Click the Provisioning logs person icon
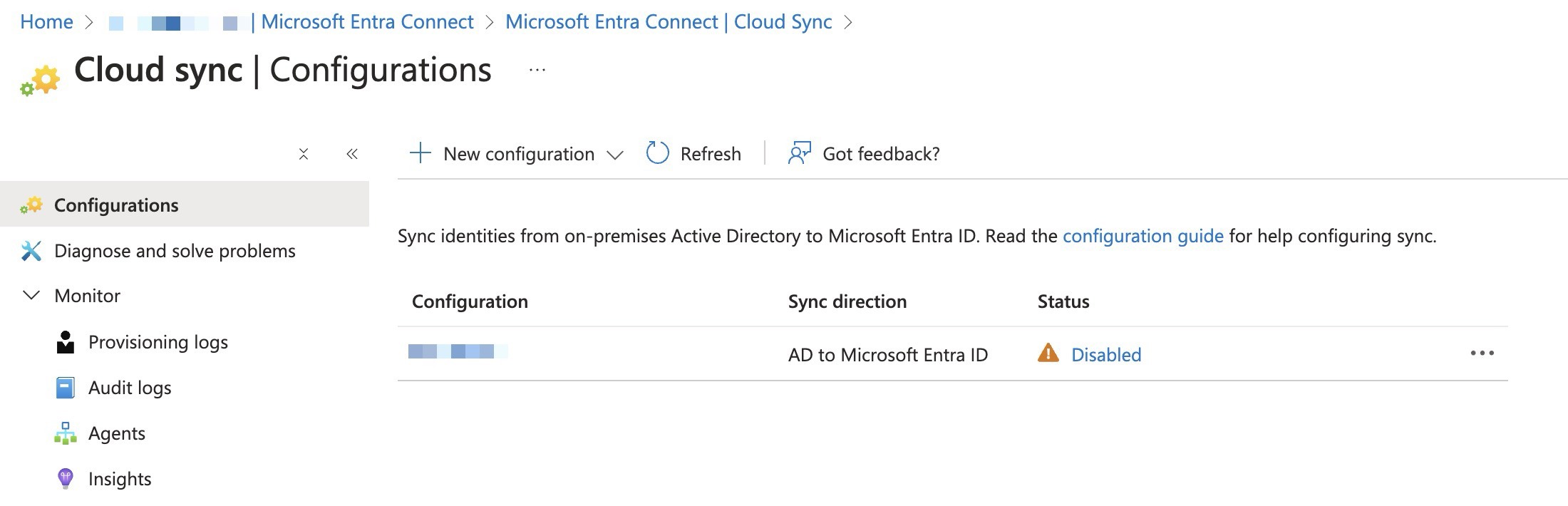This screenshot has width=1568, height=506. click(66, 342)
